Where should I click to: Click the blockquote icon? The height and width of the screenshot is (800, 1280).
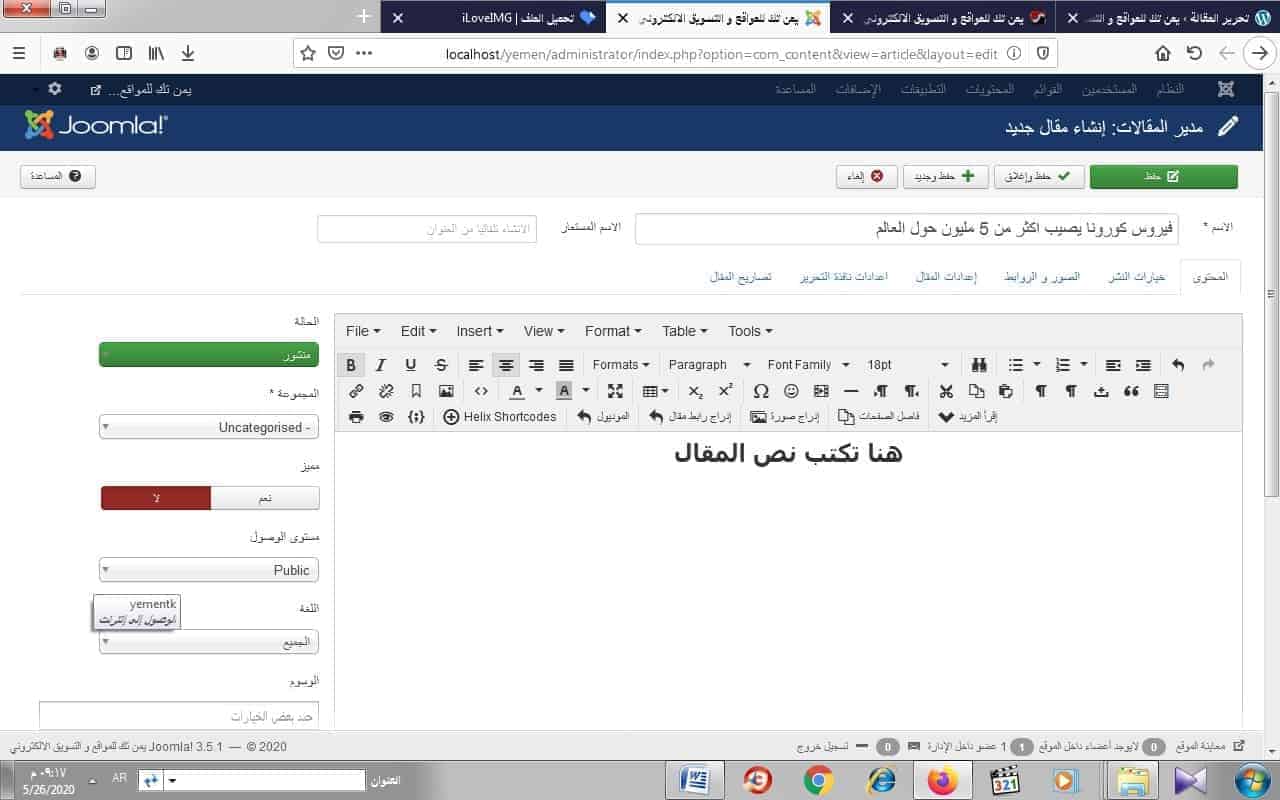(1131, 391)
